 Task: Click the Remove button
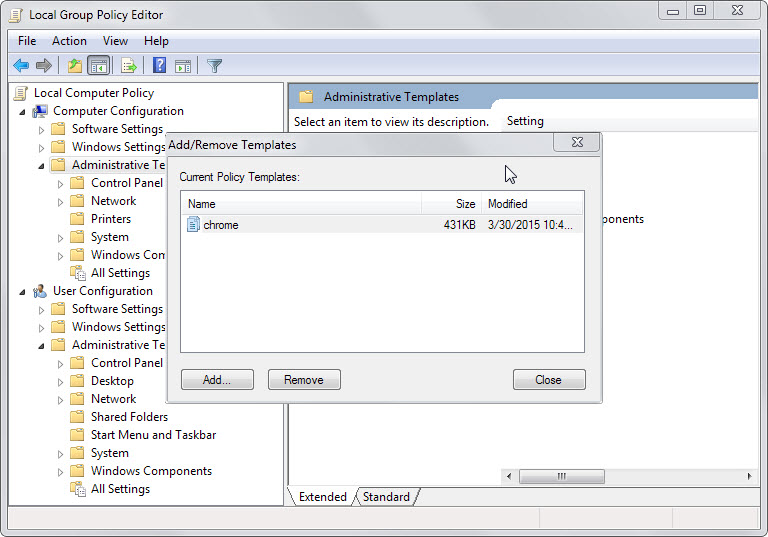click(304, 380)
